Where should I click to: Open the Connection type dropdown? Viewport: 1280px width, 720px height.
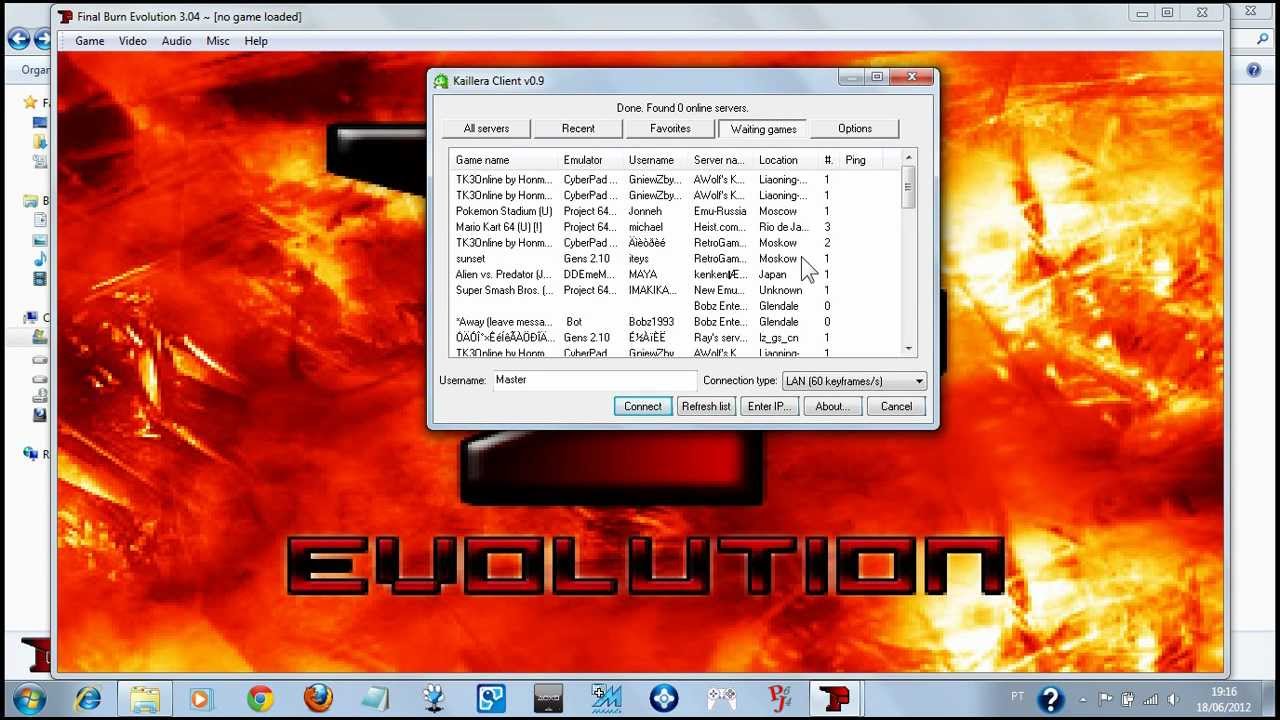[854, 381]
